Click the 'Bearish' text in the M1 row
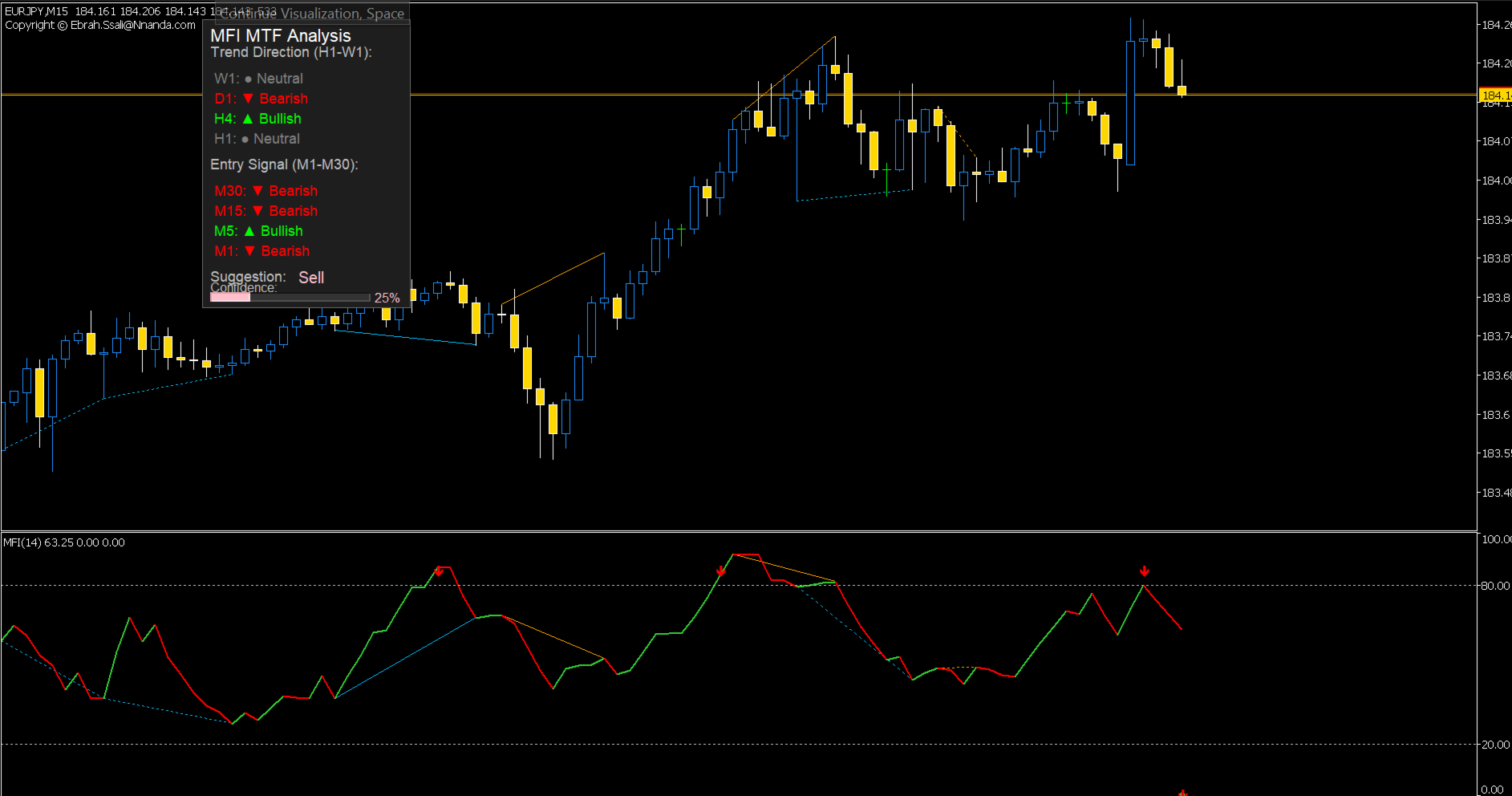The image size is (1512, 796). click(286, 251)
